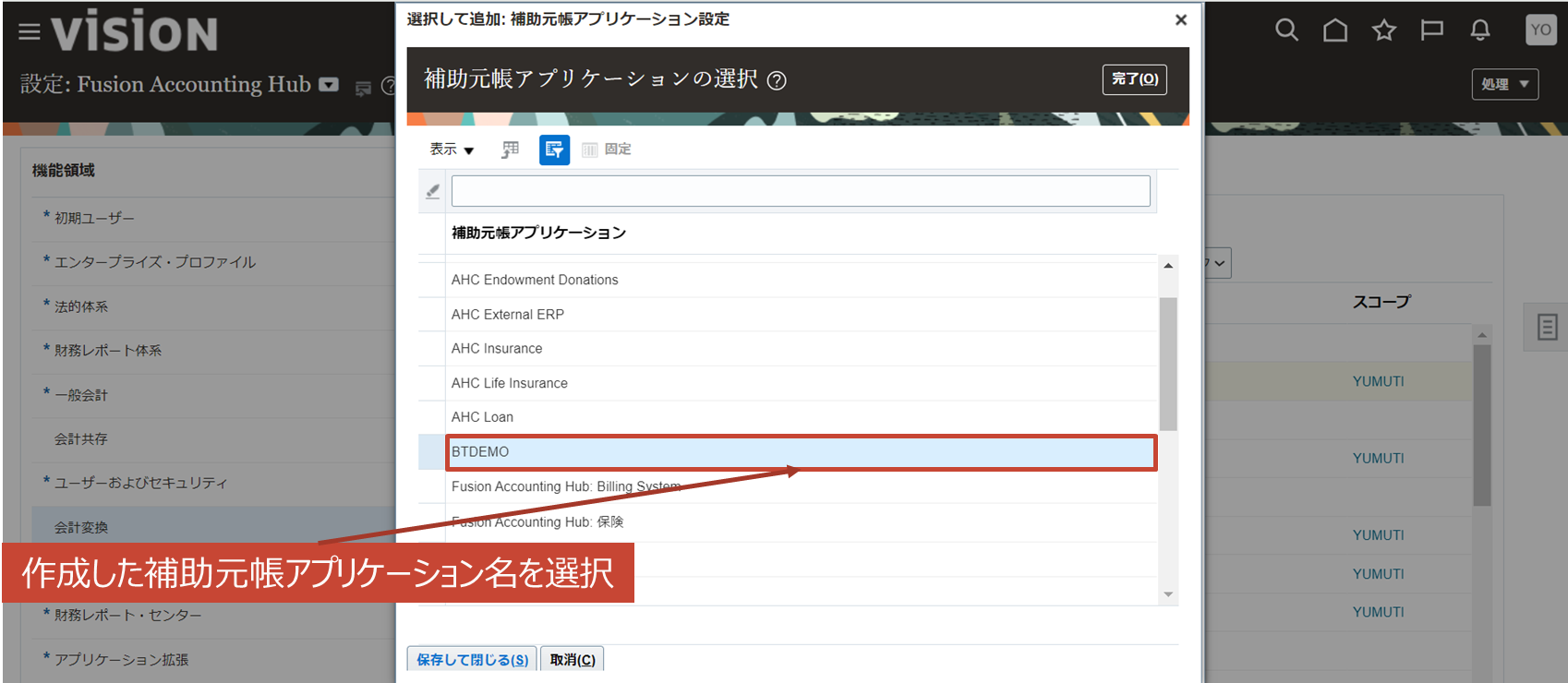
Task: Open 初期ユーザー functional area
Action: pyautogui.click(x=94, y=218)
